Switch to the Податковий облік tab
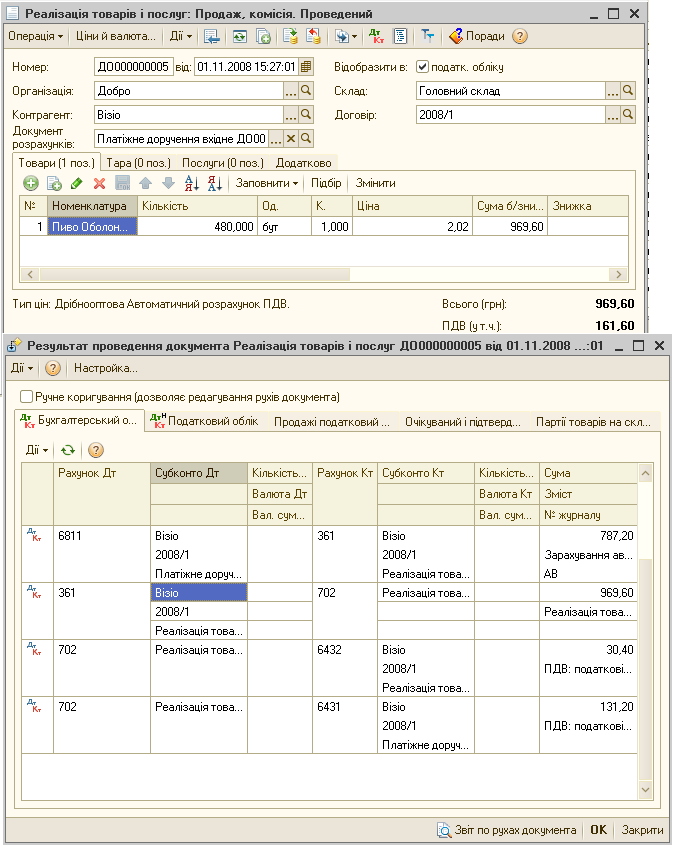 pyautogui.click(x=205, y=421)
